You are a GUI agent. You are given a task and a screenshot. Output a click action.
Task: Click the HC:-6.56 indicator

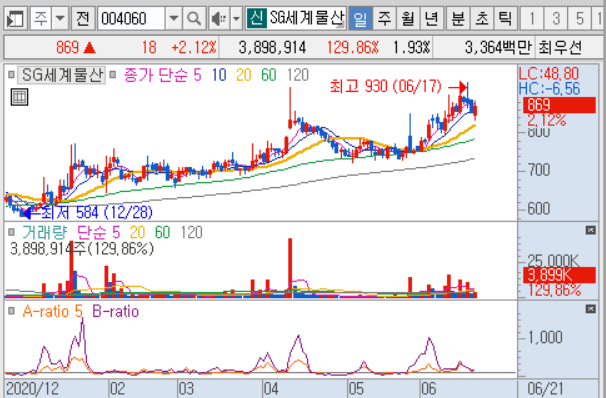[549, 89]
